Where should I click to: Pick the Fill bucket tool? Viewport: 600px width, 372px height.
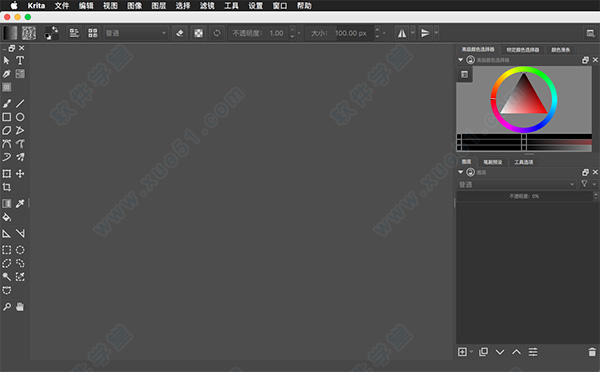[x=7, y=217]
